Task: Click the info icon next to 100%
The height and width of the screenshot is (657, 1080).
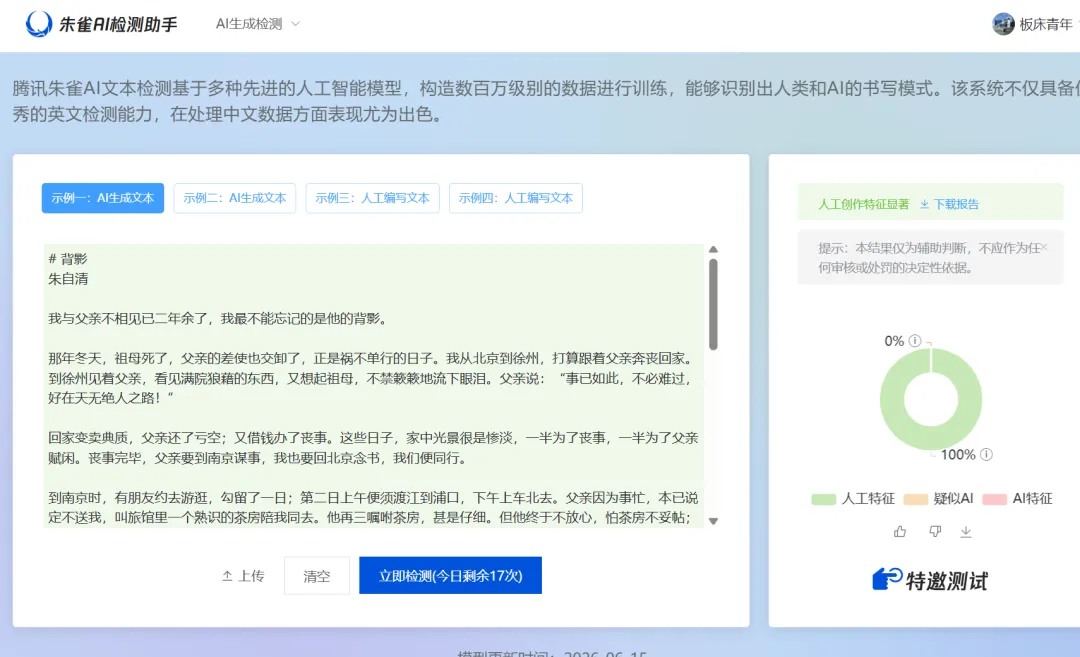Action: 986,455
